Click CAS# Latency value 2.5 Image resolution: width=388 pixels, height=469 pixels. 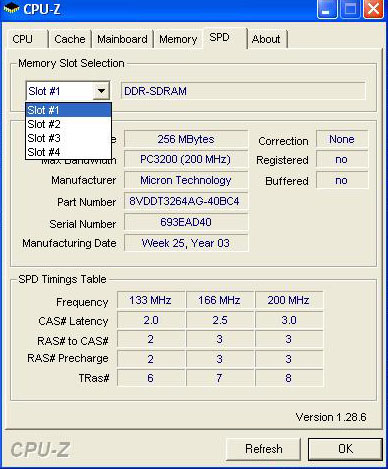tap(219, 320)
